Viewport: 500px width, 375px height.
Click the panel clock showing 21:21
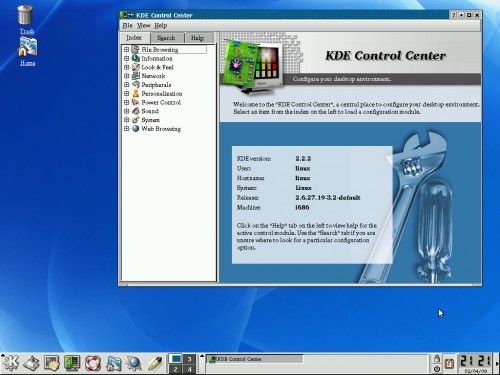[475, 361]
